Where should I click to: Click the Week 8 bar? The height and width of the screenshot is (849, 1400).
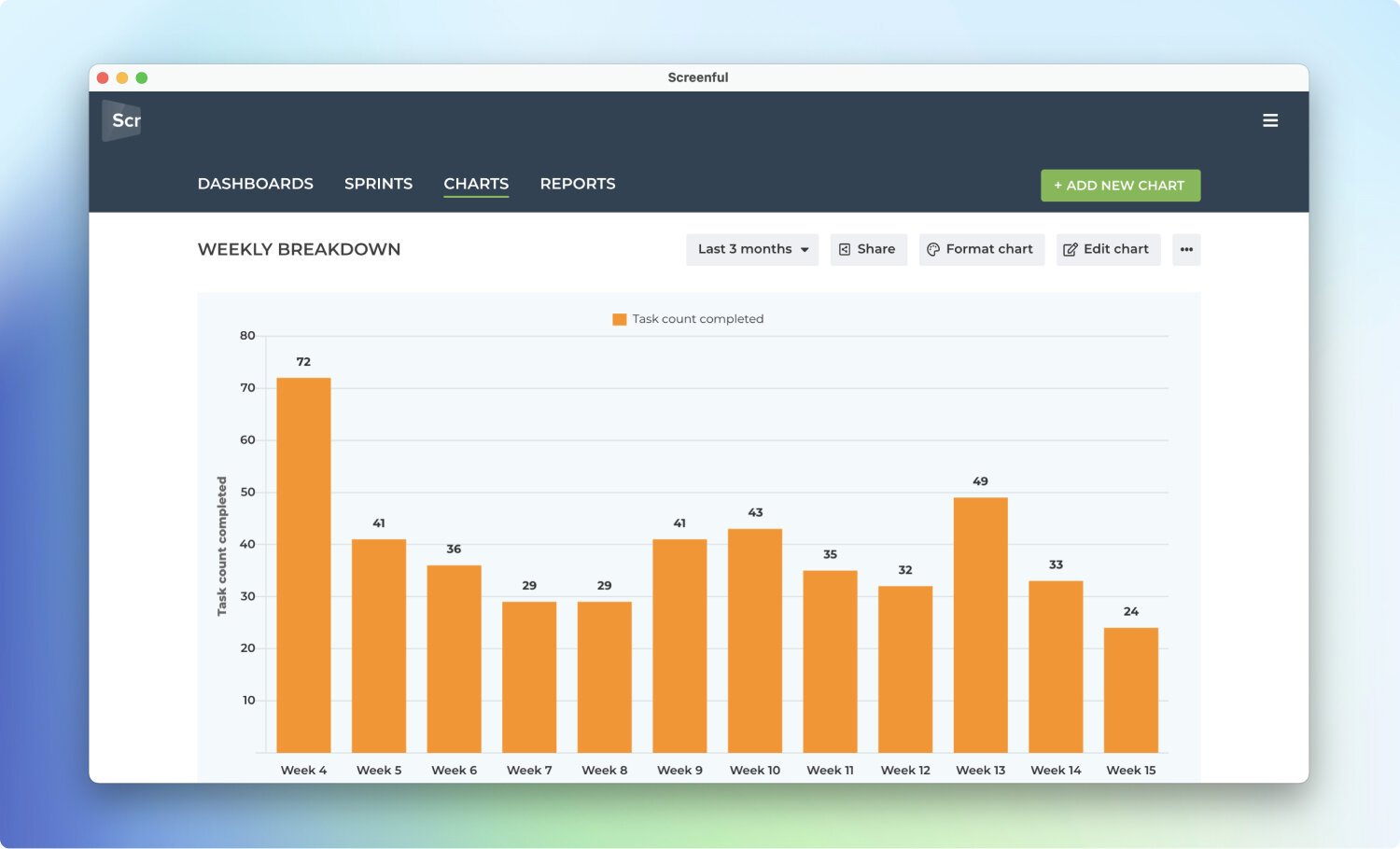(605, 677)
